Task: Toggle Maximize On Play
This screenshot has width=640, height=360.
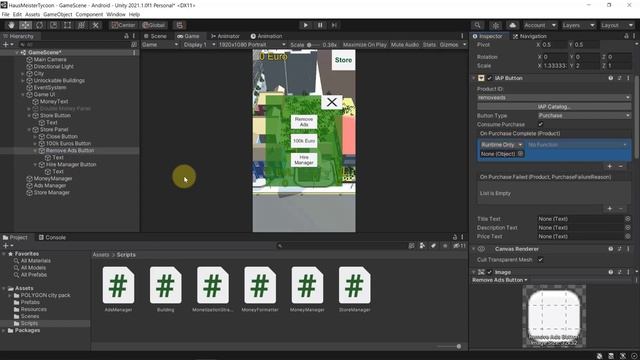Action: tap(364, 44)
